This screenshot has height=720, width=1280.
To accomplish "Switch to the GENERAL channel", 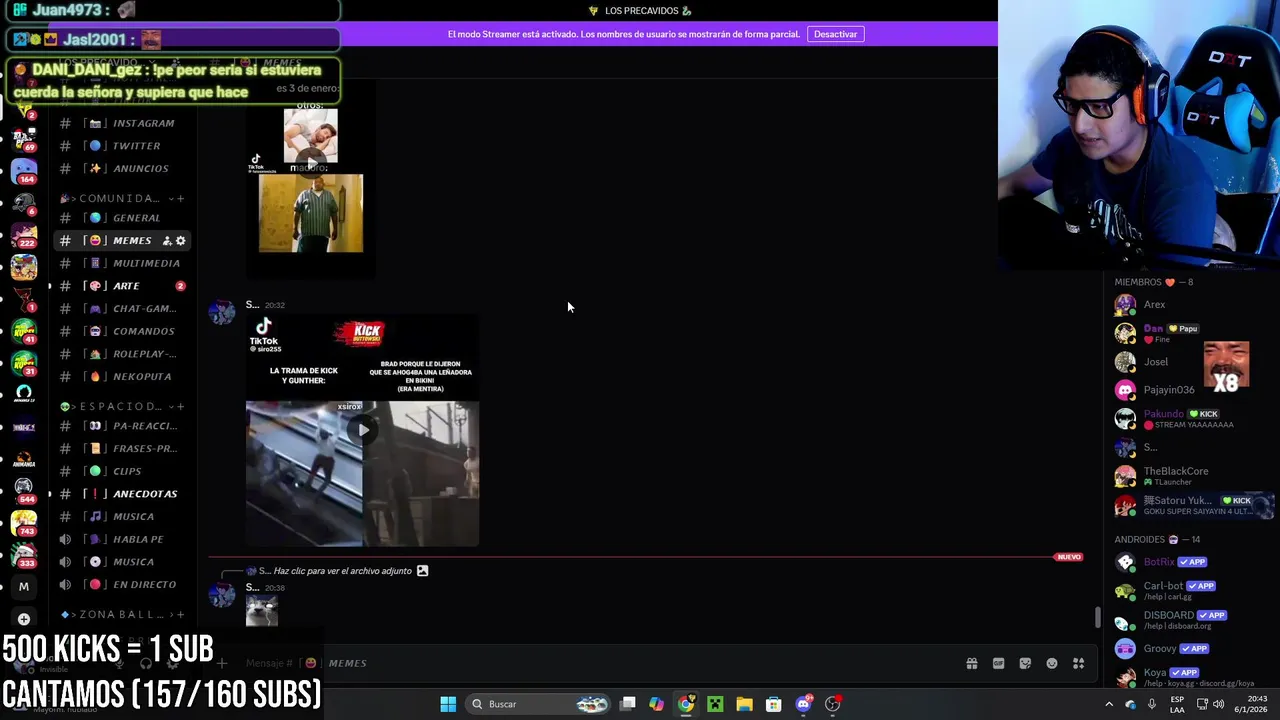I will coord(122,218).
